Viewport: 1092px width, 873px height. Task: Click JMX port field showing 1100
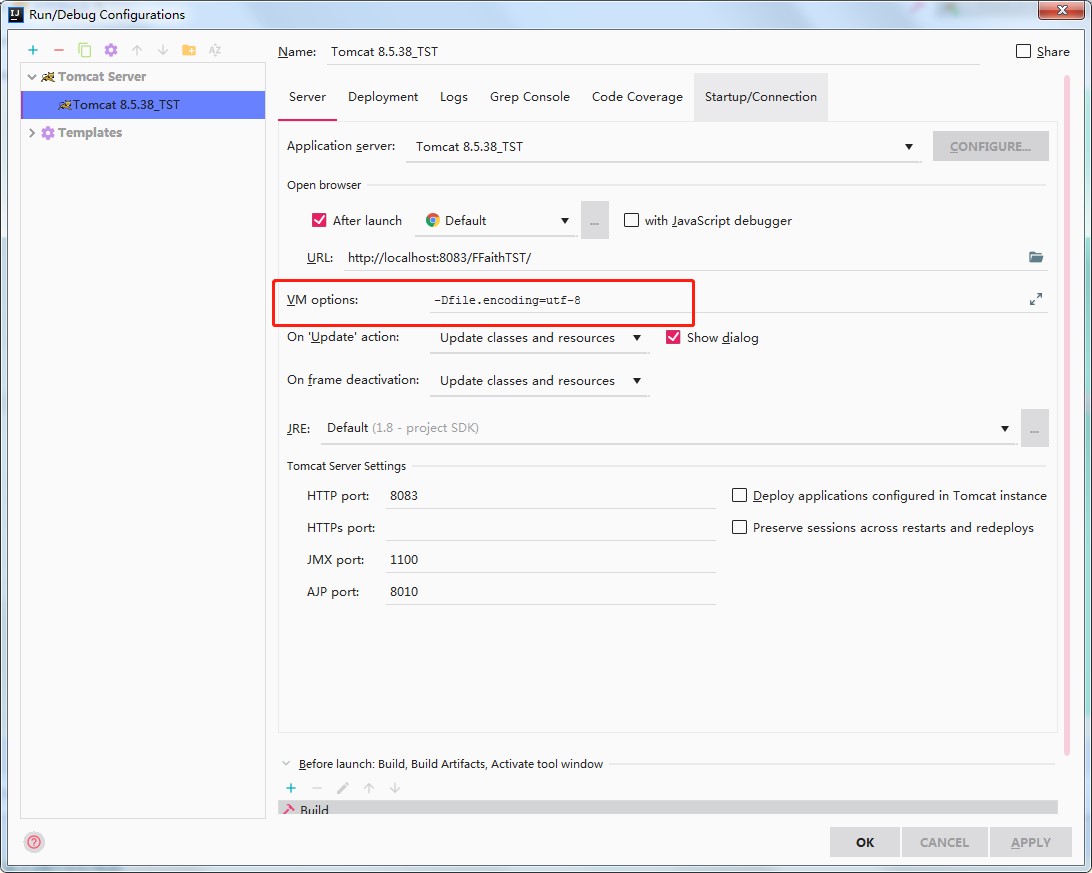[550, 560]
